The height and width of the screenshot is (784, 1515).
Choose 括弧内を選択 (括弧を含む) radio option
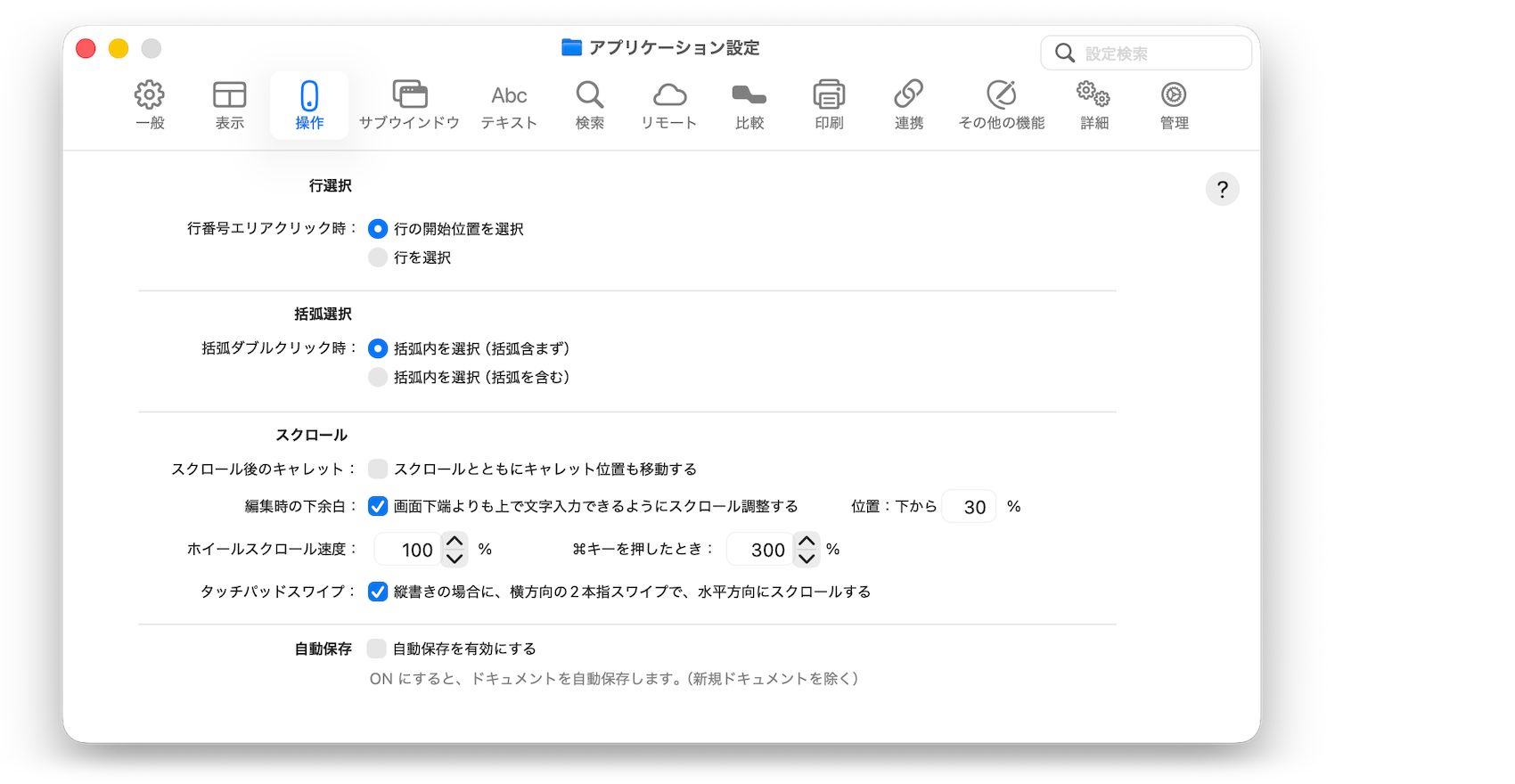click(378, 377)
